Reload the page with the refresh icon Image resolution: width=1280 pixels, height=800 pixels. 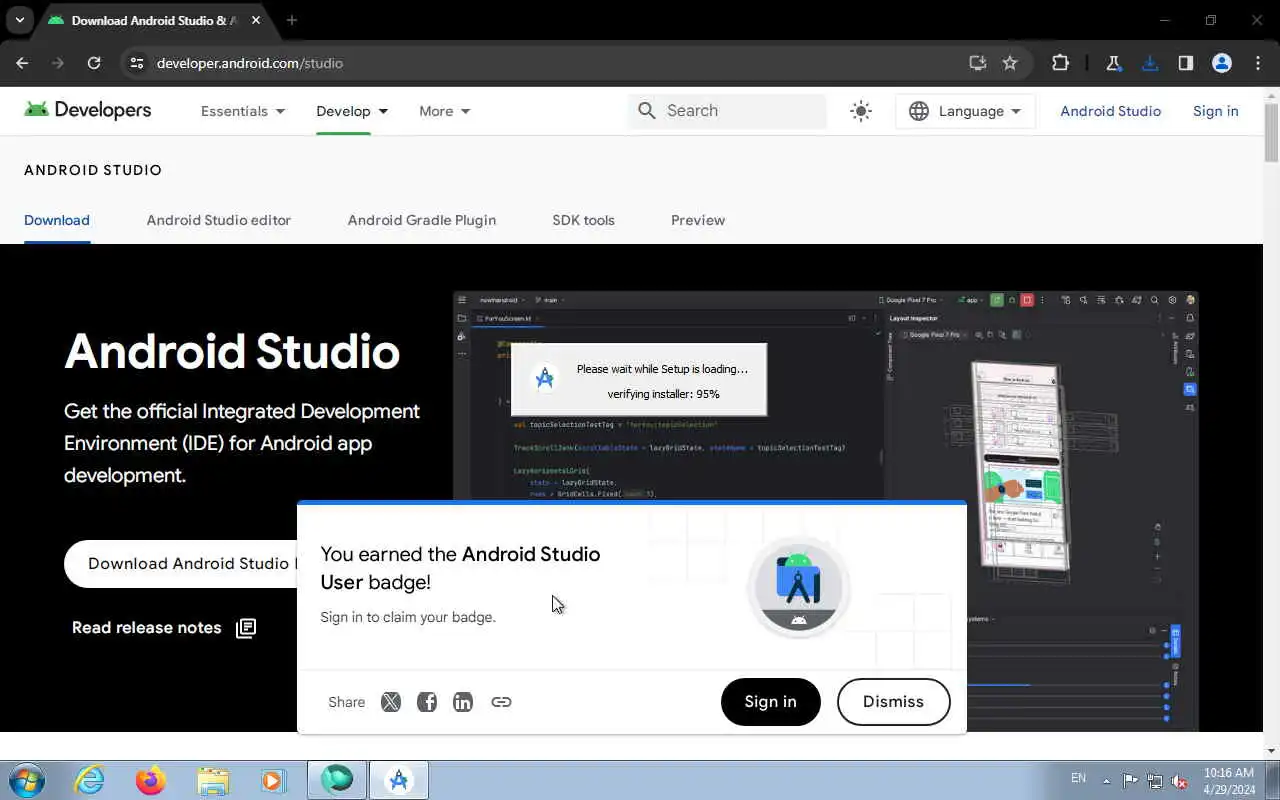pyautogui.click(x=94, y=63)
